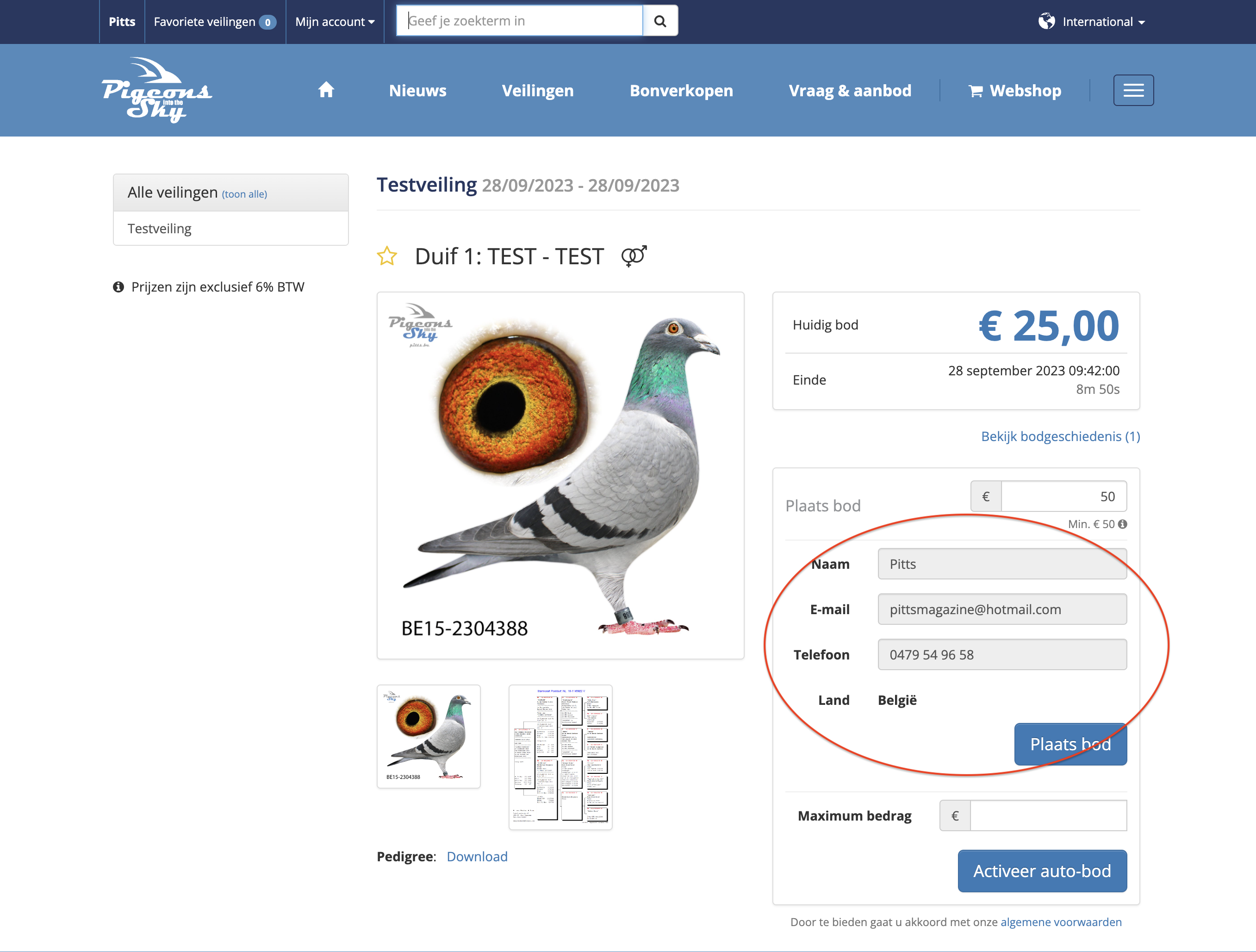This screenshot has height=952, width=1256.
Task: Expand the Mijn account dropdown
Action: [335, 22]
